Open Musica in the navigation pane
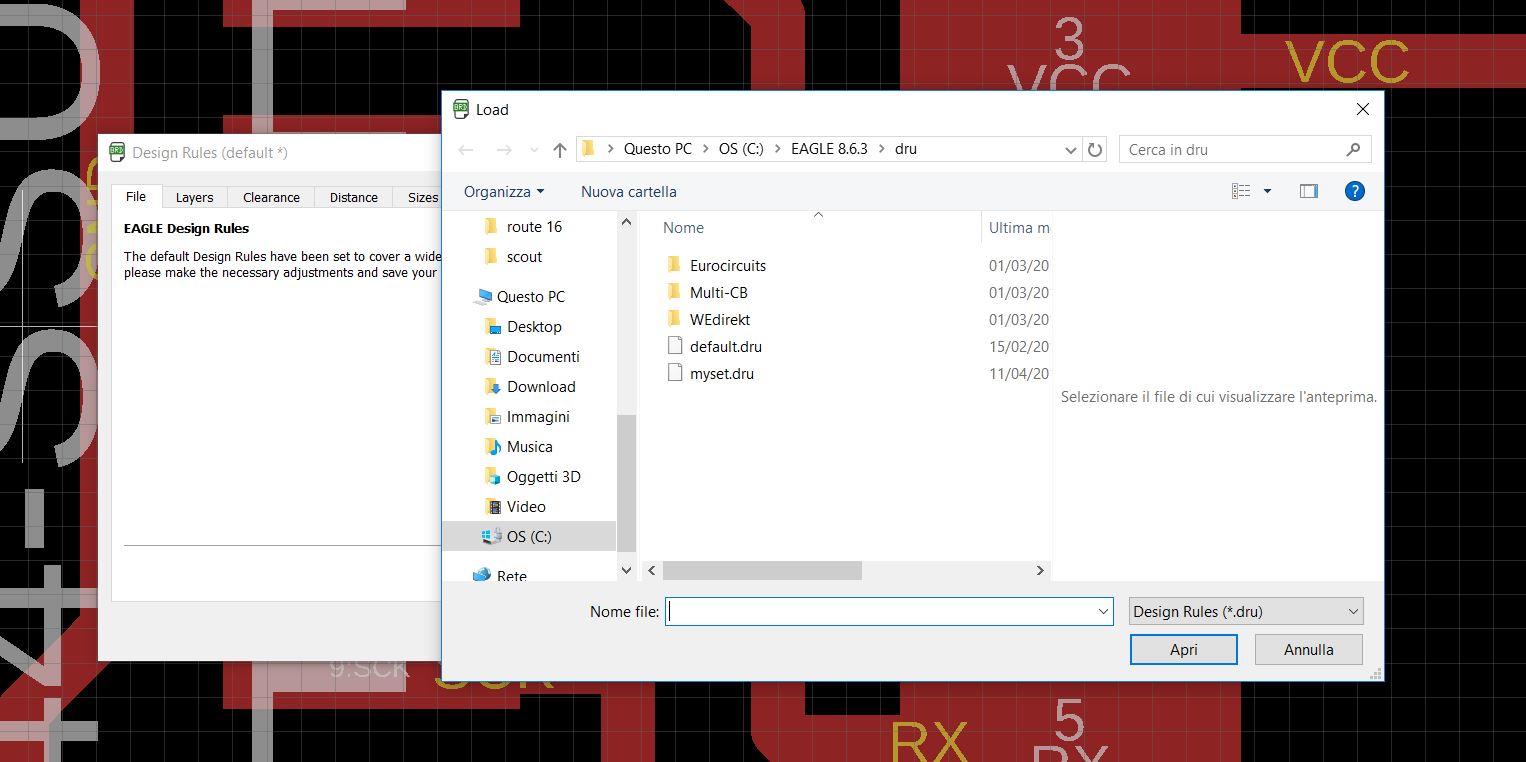 (529, 447)
